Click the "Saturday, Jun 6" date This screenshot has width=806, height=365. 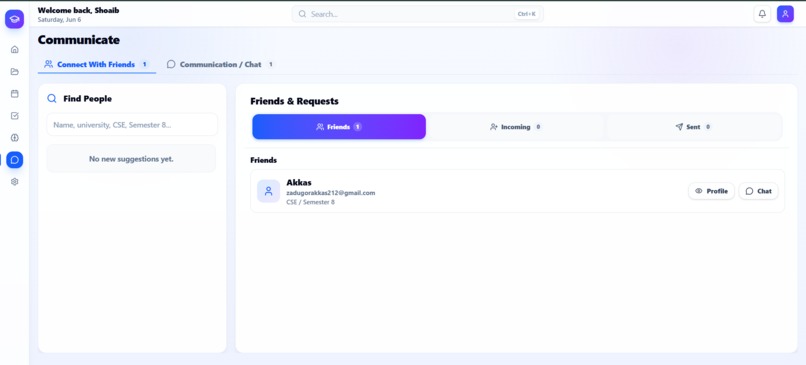(x=59, y=20)
